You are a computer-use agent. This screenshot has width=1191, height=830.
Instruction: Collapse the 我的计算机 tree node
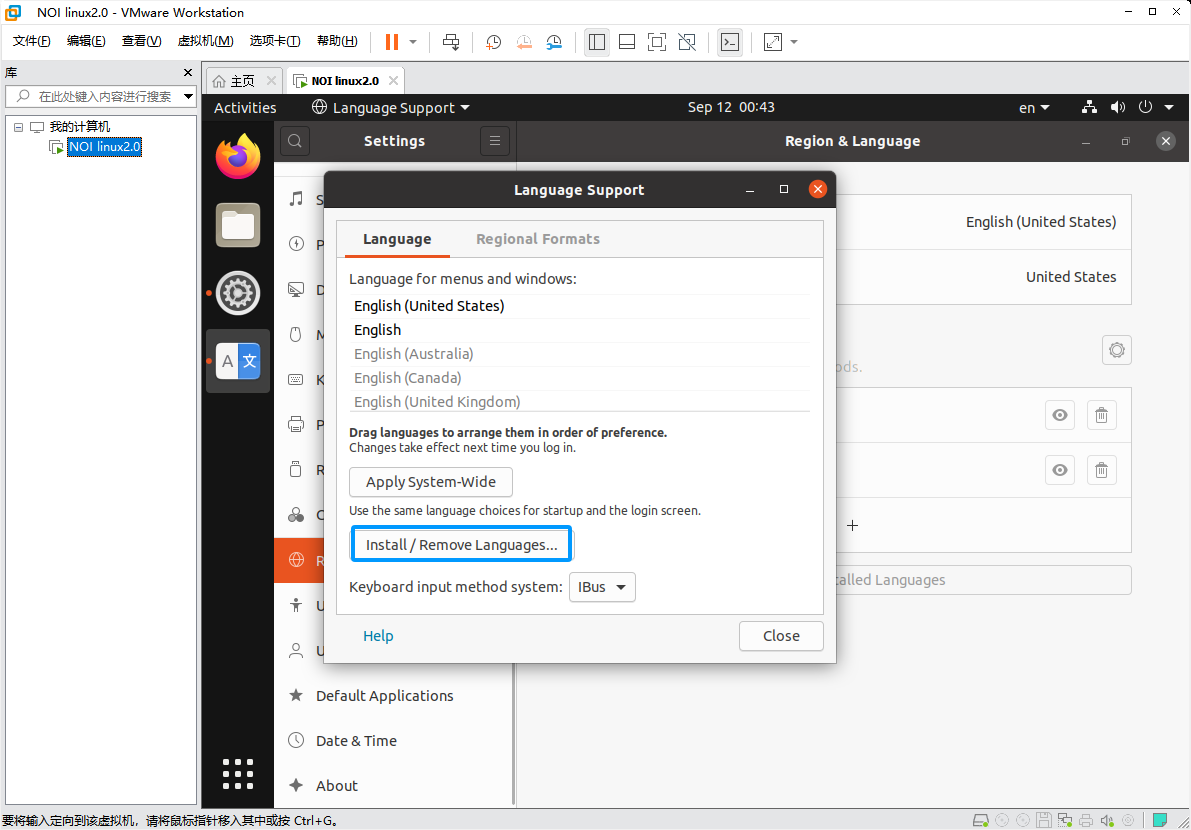coord(18,127)
